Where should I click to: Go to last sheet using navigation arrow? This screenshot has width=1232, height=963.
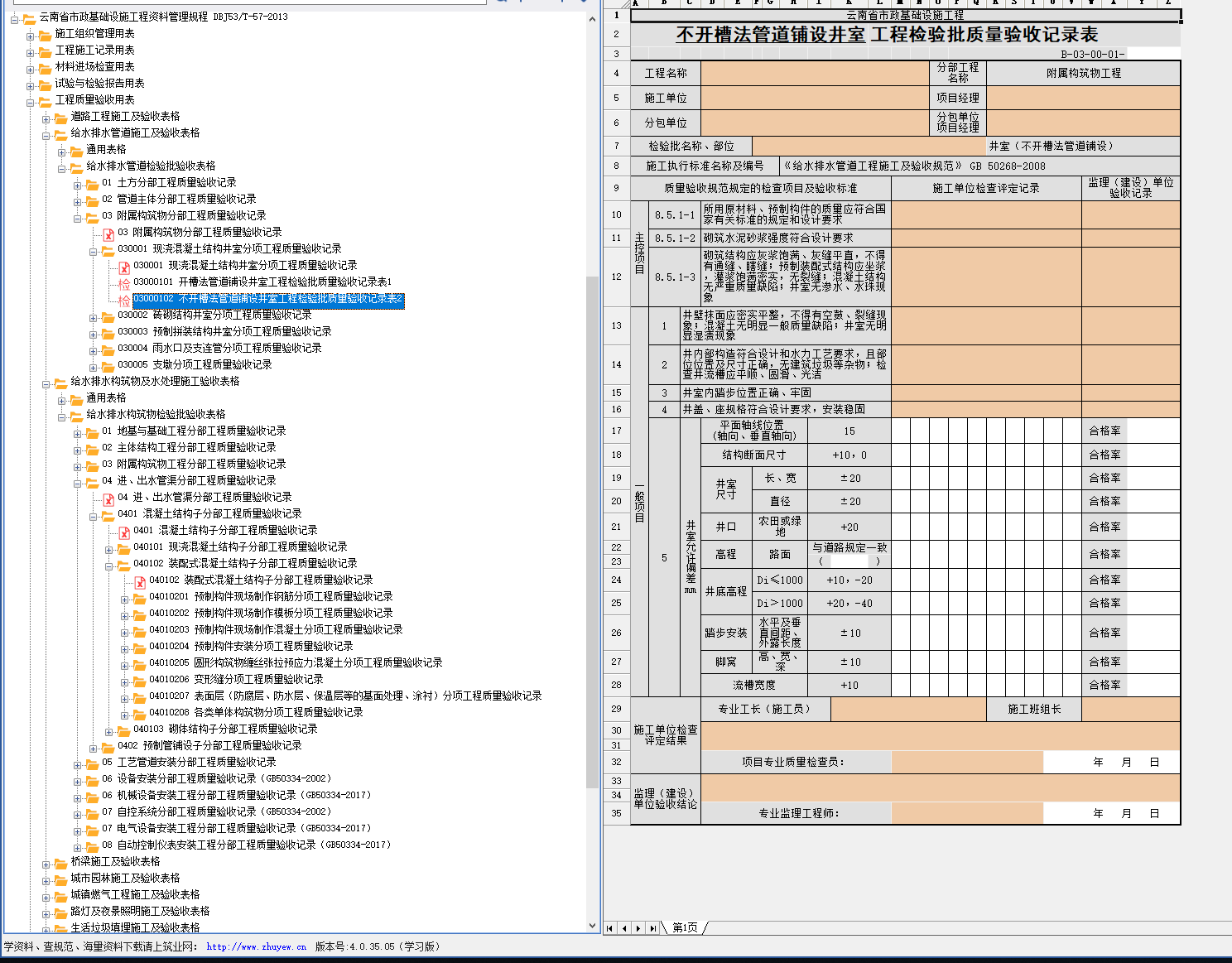tap(652, 928)
